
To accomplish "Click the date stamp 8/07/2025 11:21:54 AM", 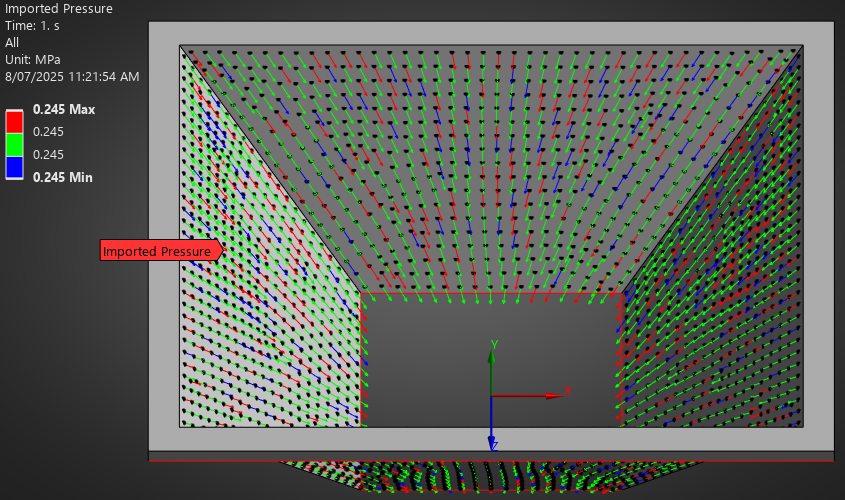I will [x=72, y=77].
